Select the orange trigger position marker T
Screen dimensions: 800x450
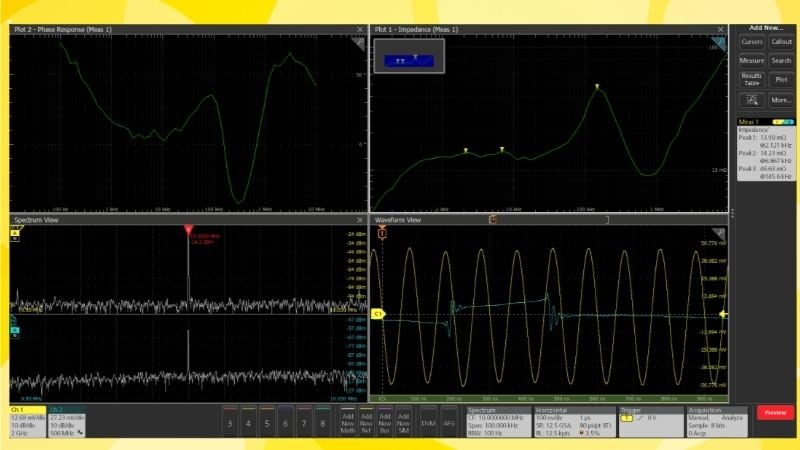click(382, 233)
